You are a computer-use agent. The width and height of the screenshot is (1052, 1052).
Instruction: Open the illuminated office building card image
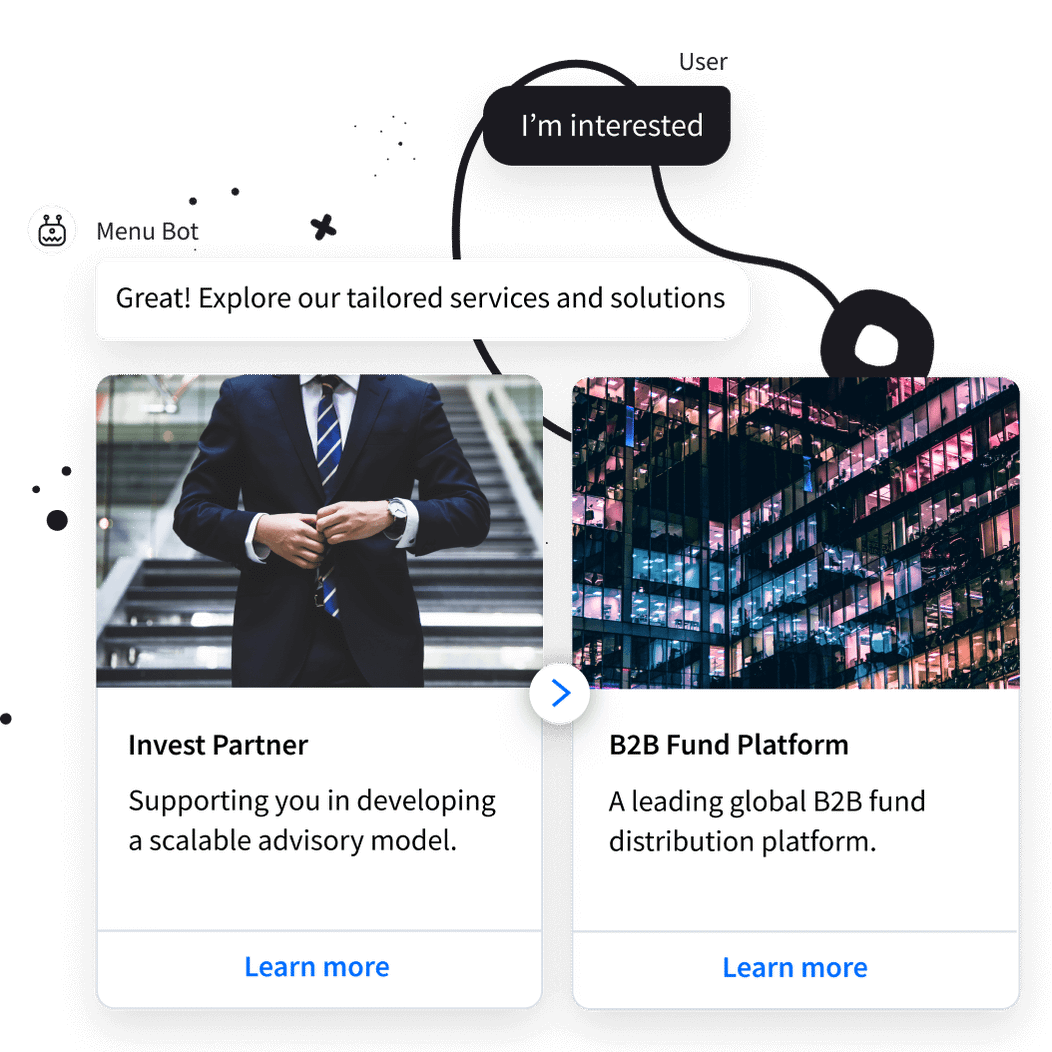tap(796, 533)
